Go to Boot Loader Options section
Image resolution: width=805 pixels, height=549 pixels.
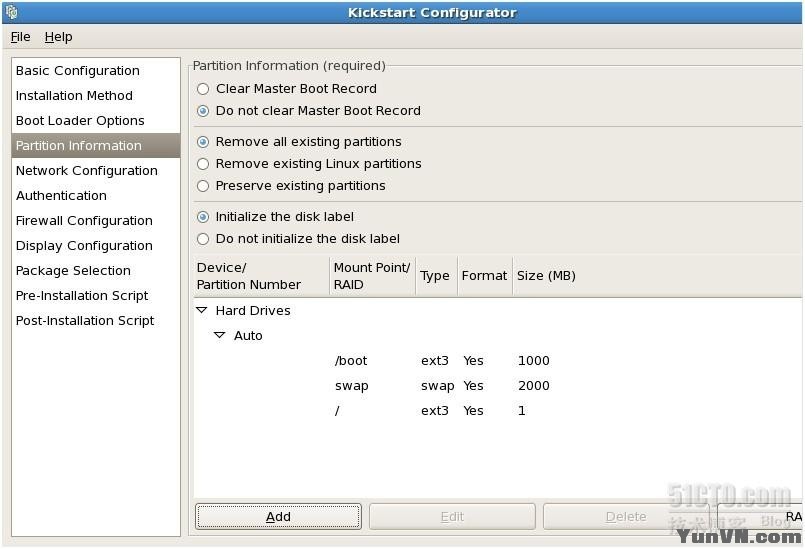tap(80, 121)
